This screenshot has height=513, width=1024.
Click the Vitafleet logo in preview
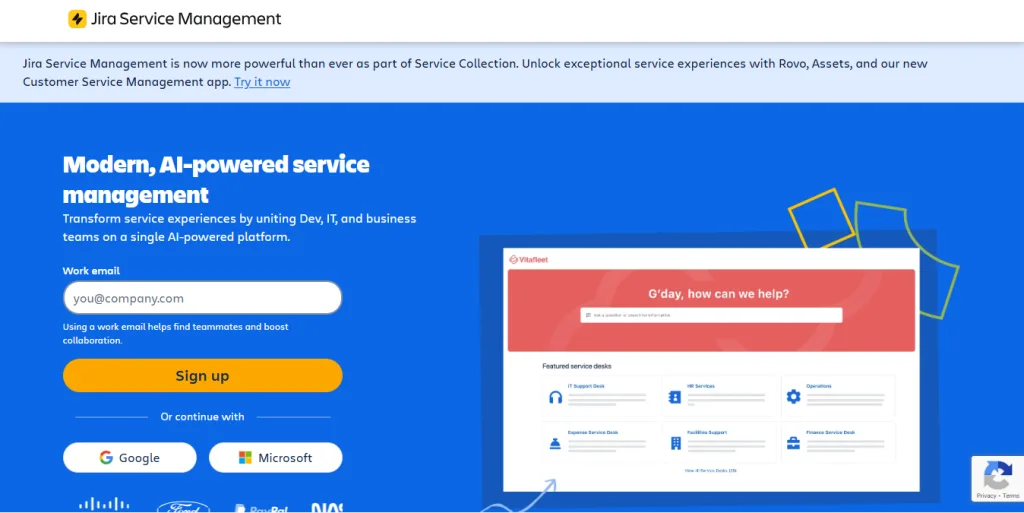[x=528, y=260]
